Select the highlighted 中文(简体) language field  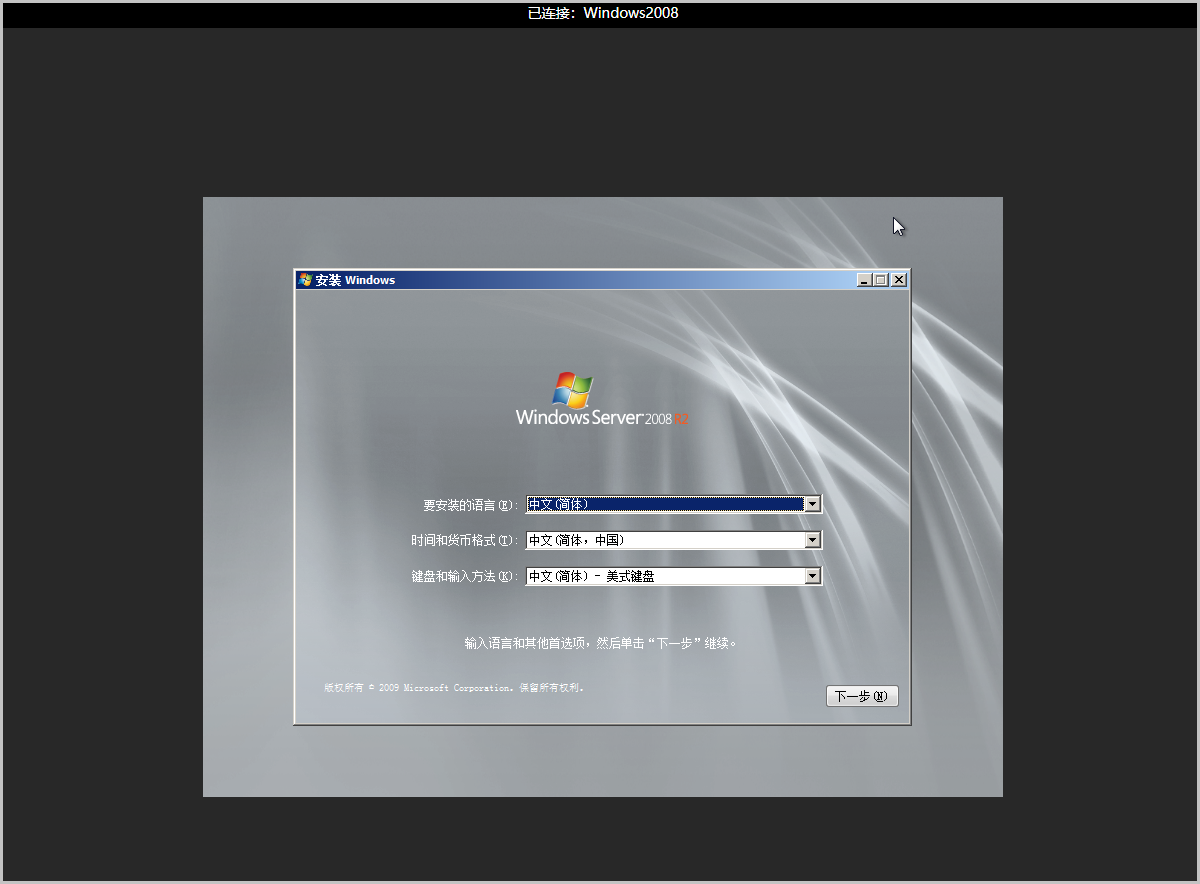(x=664, y=504)
